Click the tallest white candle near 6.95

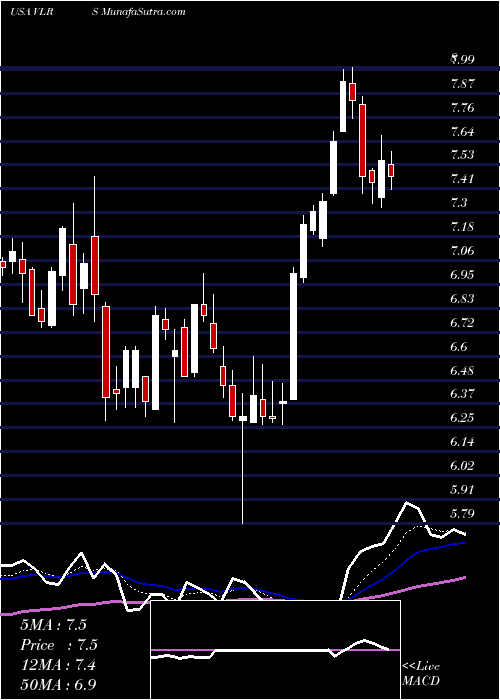(293, 337)
